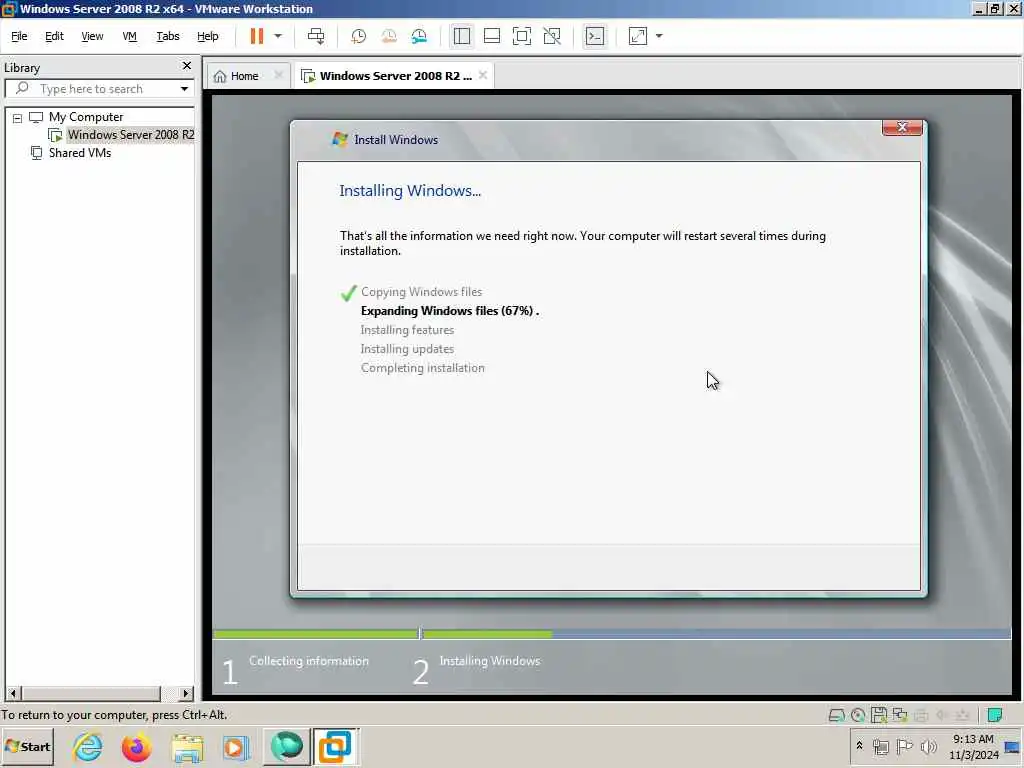This screenshot has width=1024, height=768.
Task: Open the library search dropdown arrow
Action: click(184, 89)
